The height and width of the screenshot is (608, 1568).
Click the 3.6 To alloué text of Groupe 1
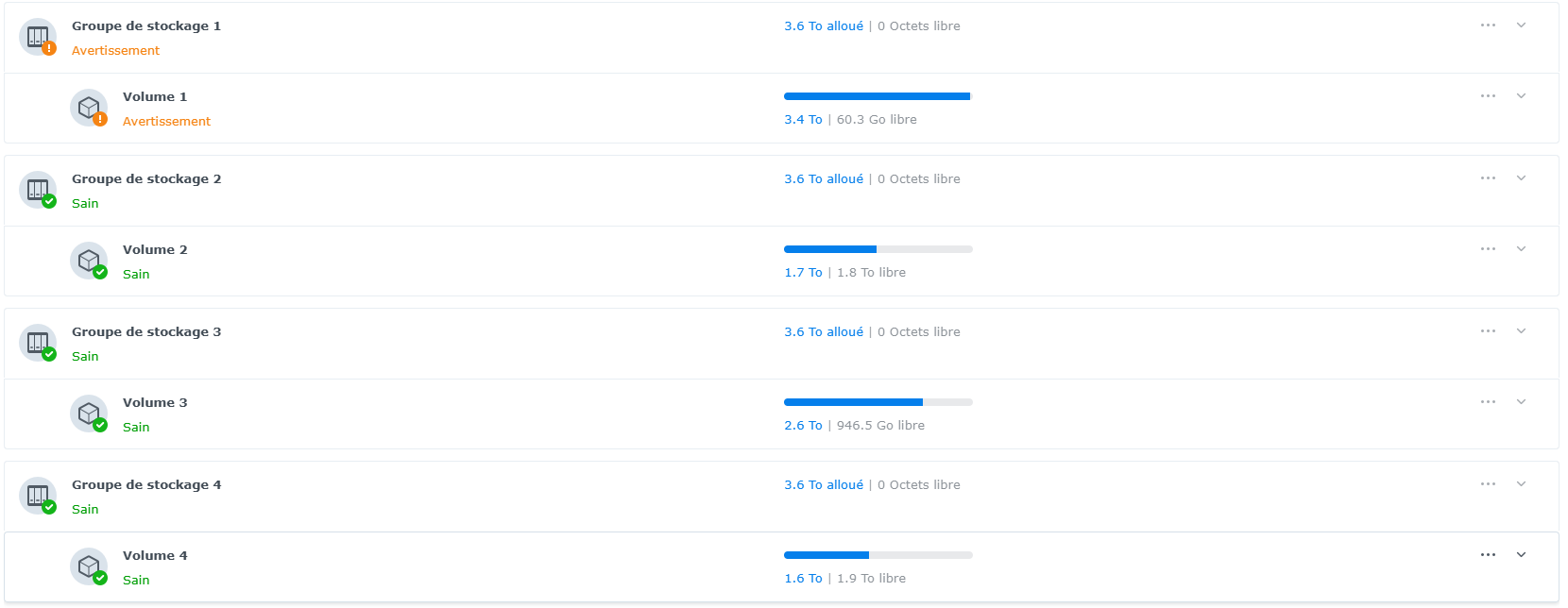[x=824, y=26]
